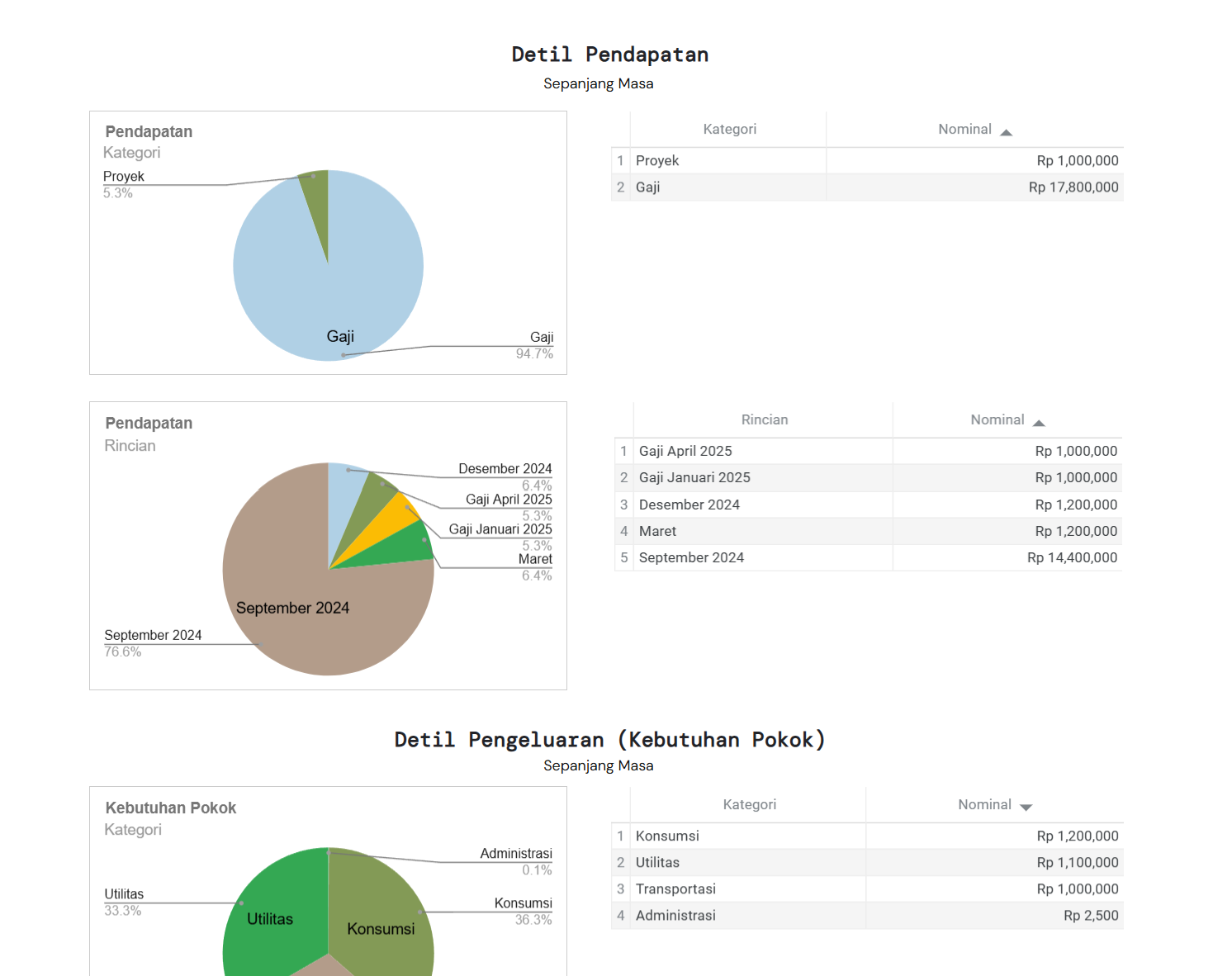1232x976 pixels.
Task: Click the sort arrow beside Nominal in the Rincian table
Action: [x=1039, y=423]
